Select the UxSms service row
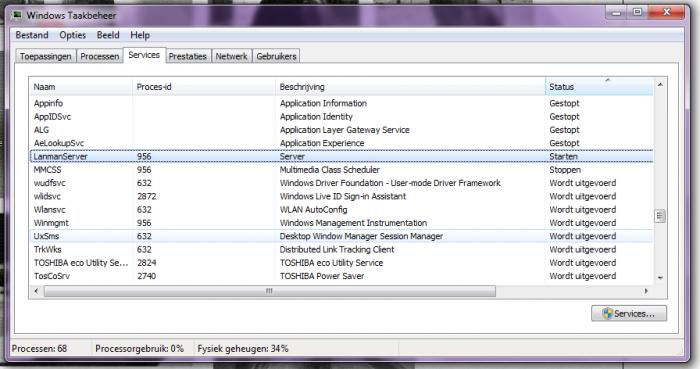Viewport: 700px width, 369px height. [x=342, y=236]
